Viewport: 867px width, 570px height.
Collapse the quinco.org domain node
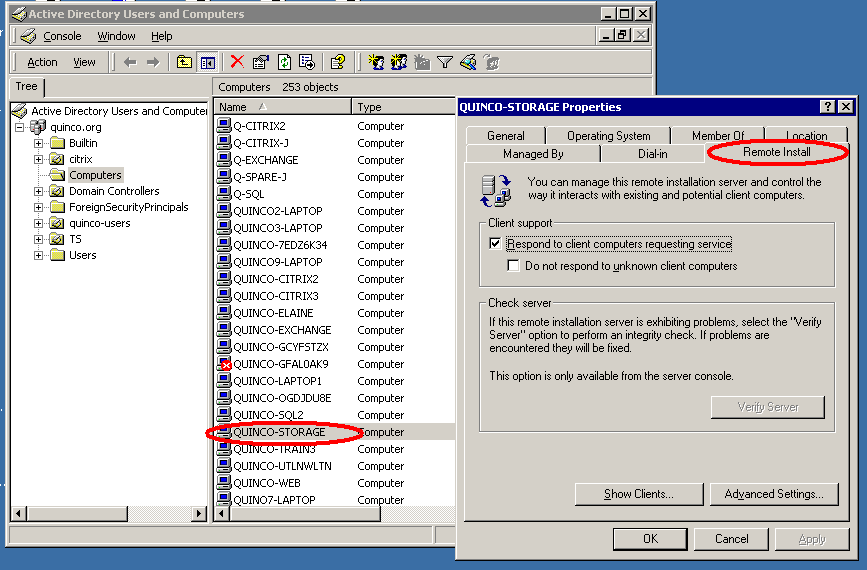point(20,127)
